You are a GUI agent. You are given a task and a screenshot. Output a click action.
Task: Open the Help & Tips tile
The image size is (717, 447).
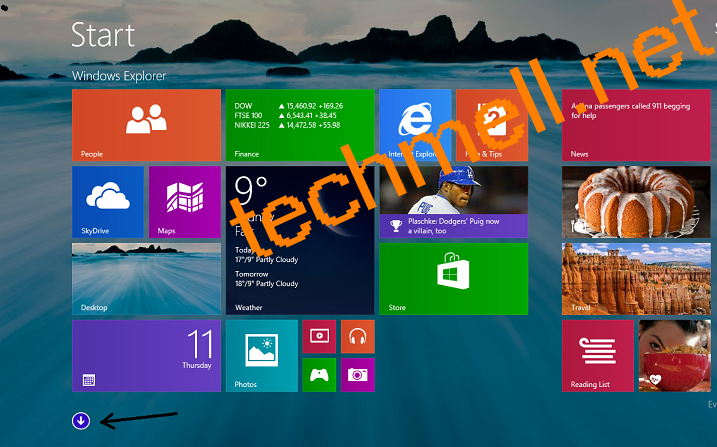pos(492,125)
